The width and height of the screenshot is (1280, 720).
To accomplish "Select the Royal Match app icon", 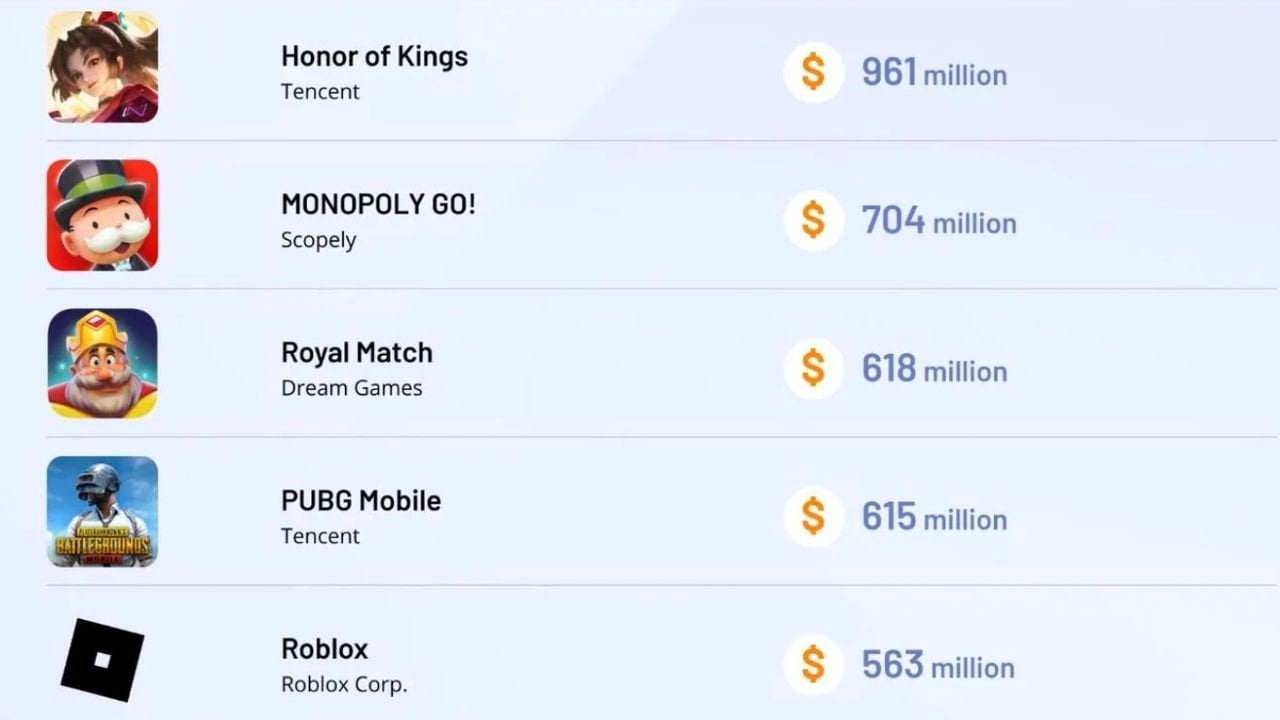I will point(102,363).
